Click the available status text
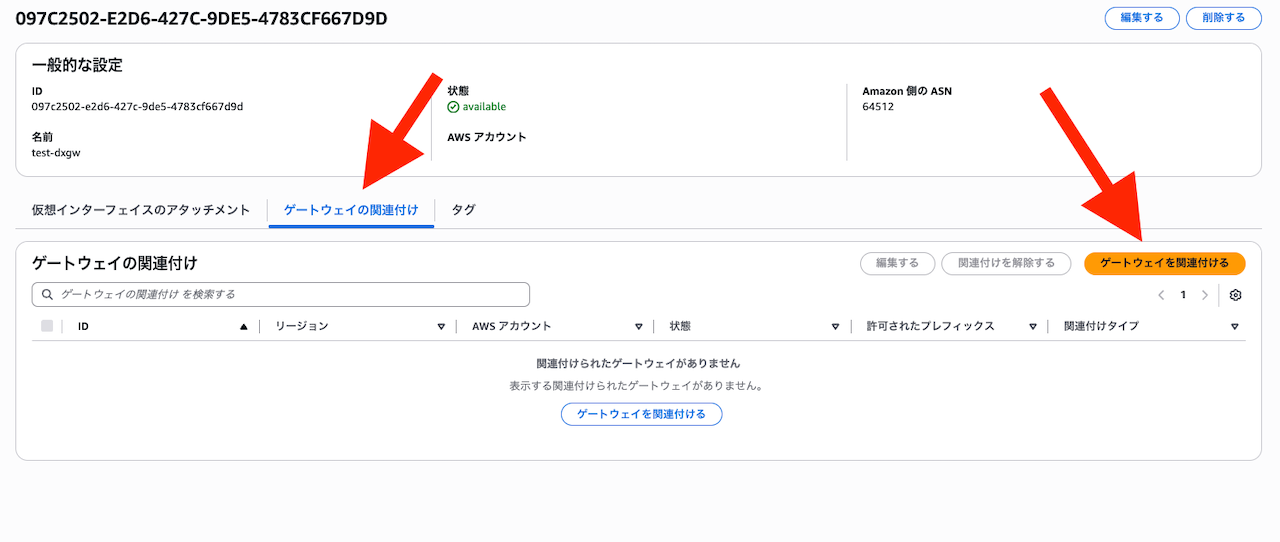Image resolution: width=1280 pixels, height=542 pixels. click(484, 107)
